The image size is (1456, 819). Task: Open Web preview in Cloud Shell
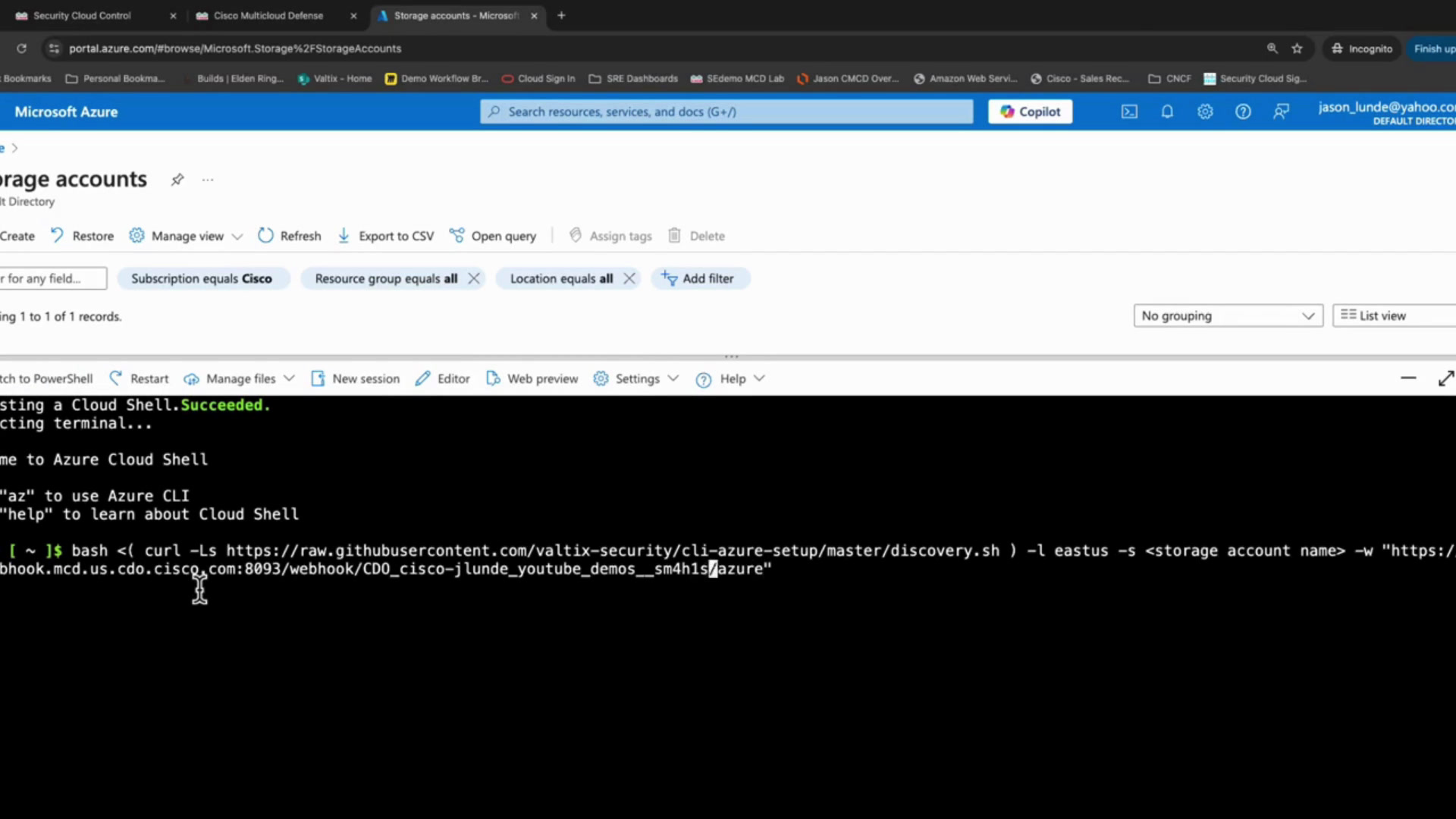(x=532, y=378)
